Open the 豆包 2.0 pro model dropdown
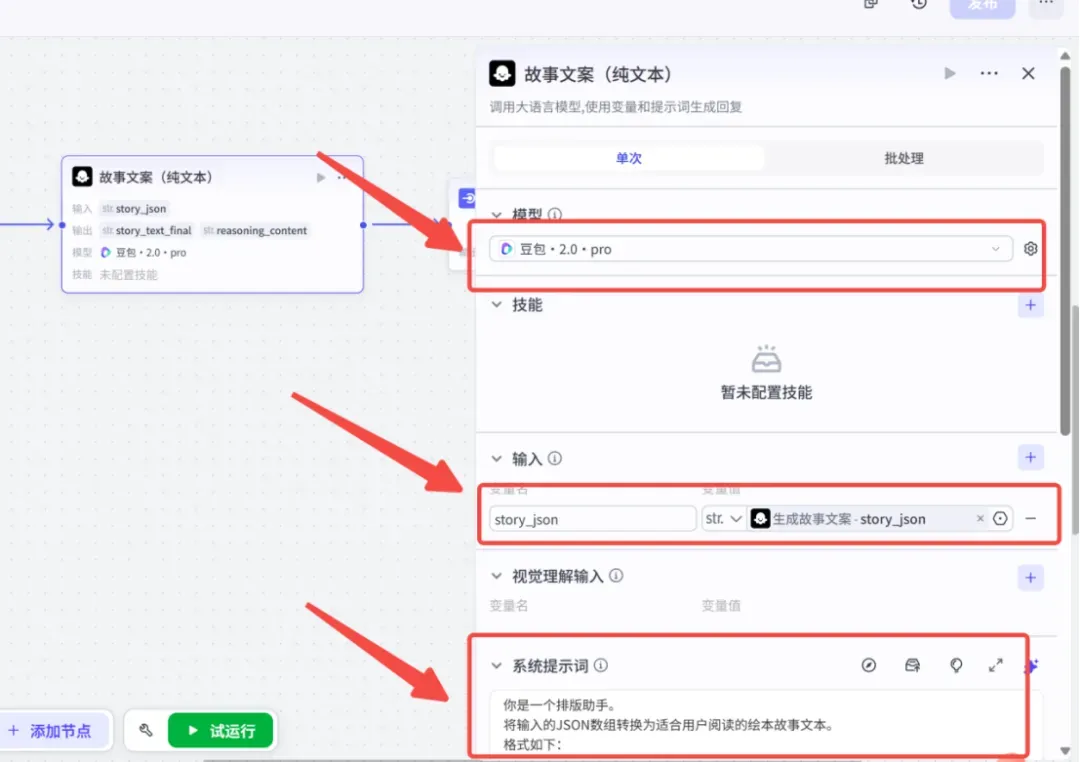This screenshot has width=1080, height=762. [x=751, y=249]
